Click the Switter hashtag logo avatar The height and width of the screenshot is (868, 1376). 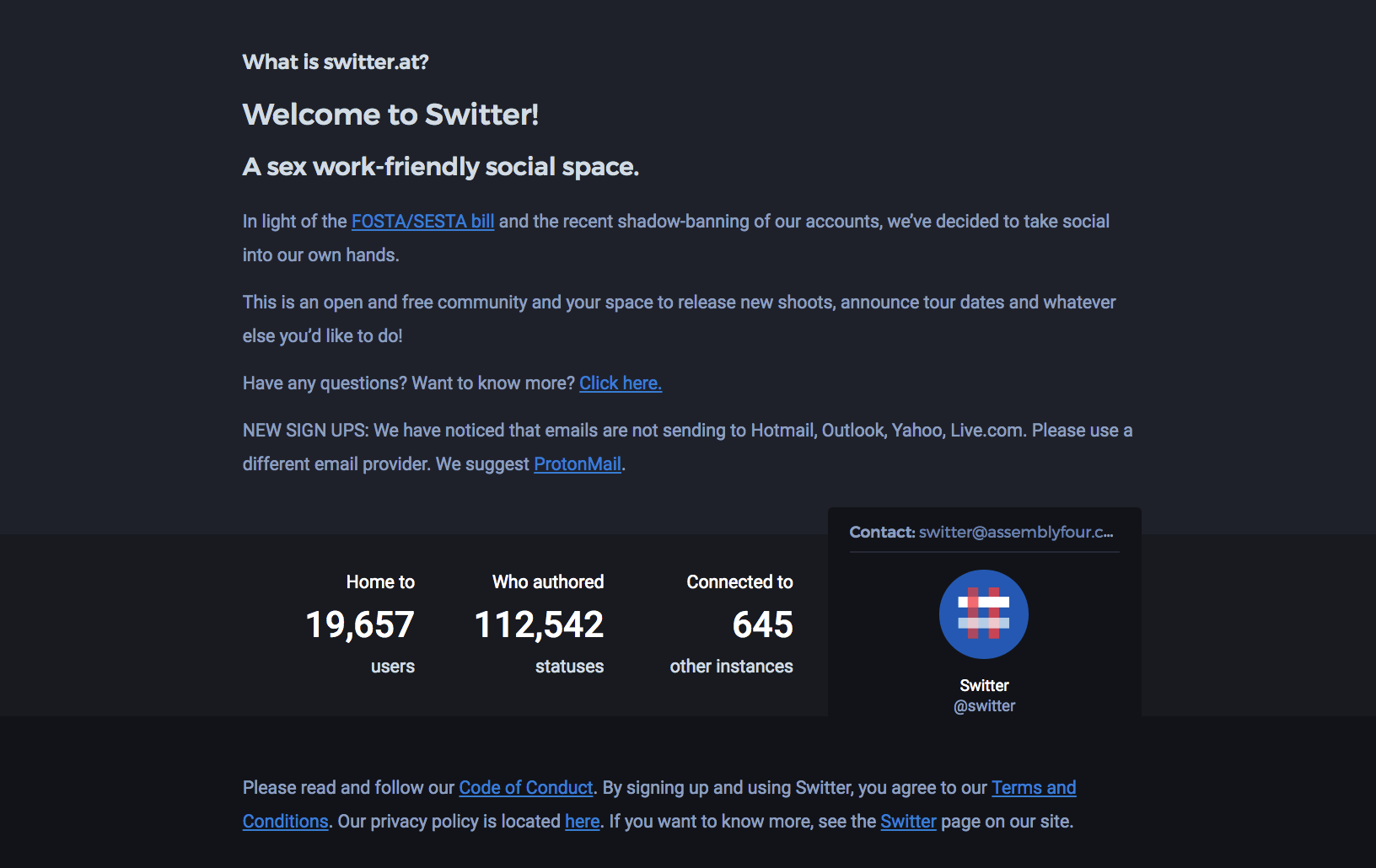pyautogui.click(x=983, y=613)
